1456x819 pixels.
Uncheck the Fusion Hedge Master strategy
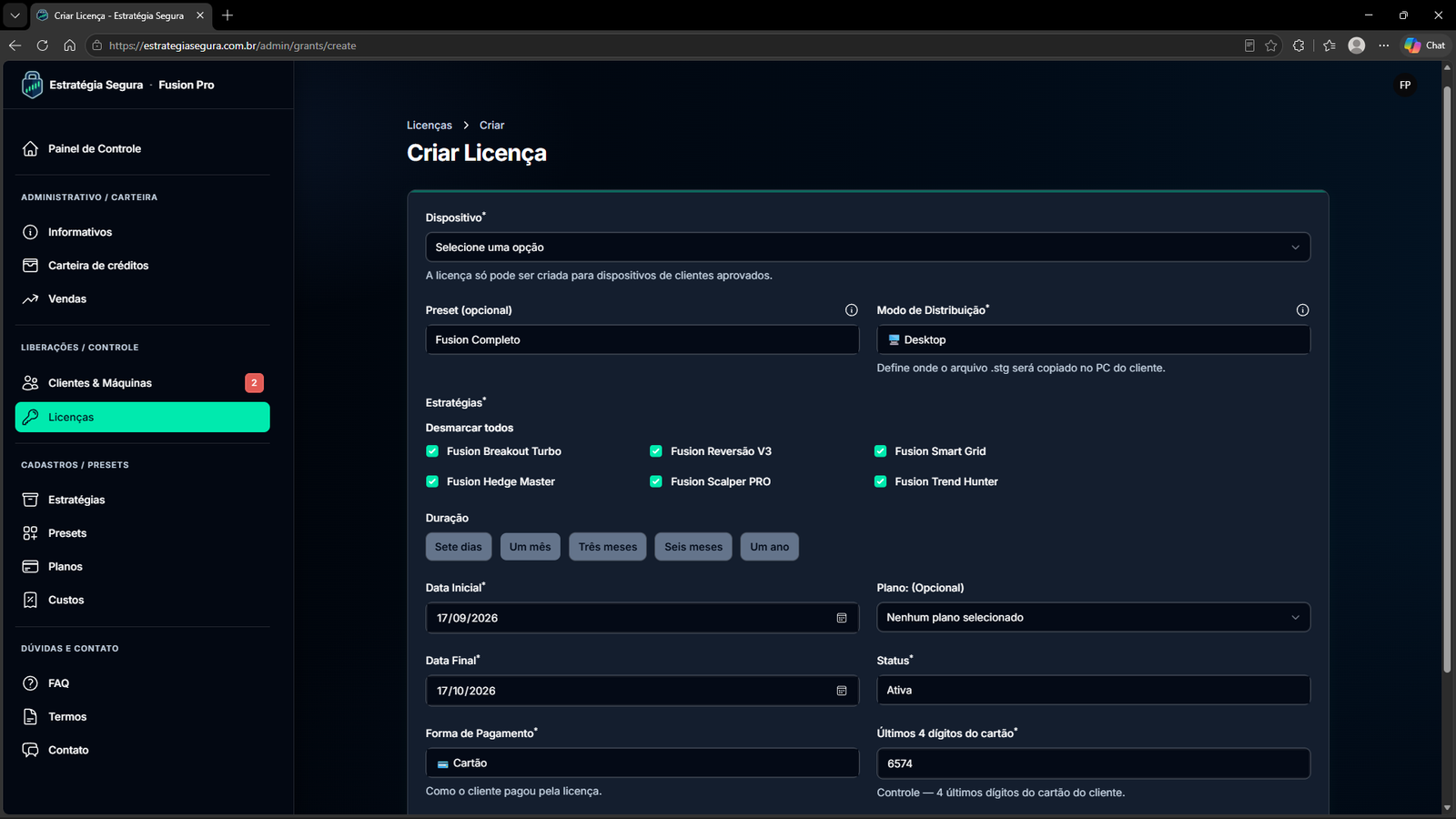tap(432, 481)
